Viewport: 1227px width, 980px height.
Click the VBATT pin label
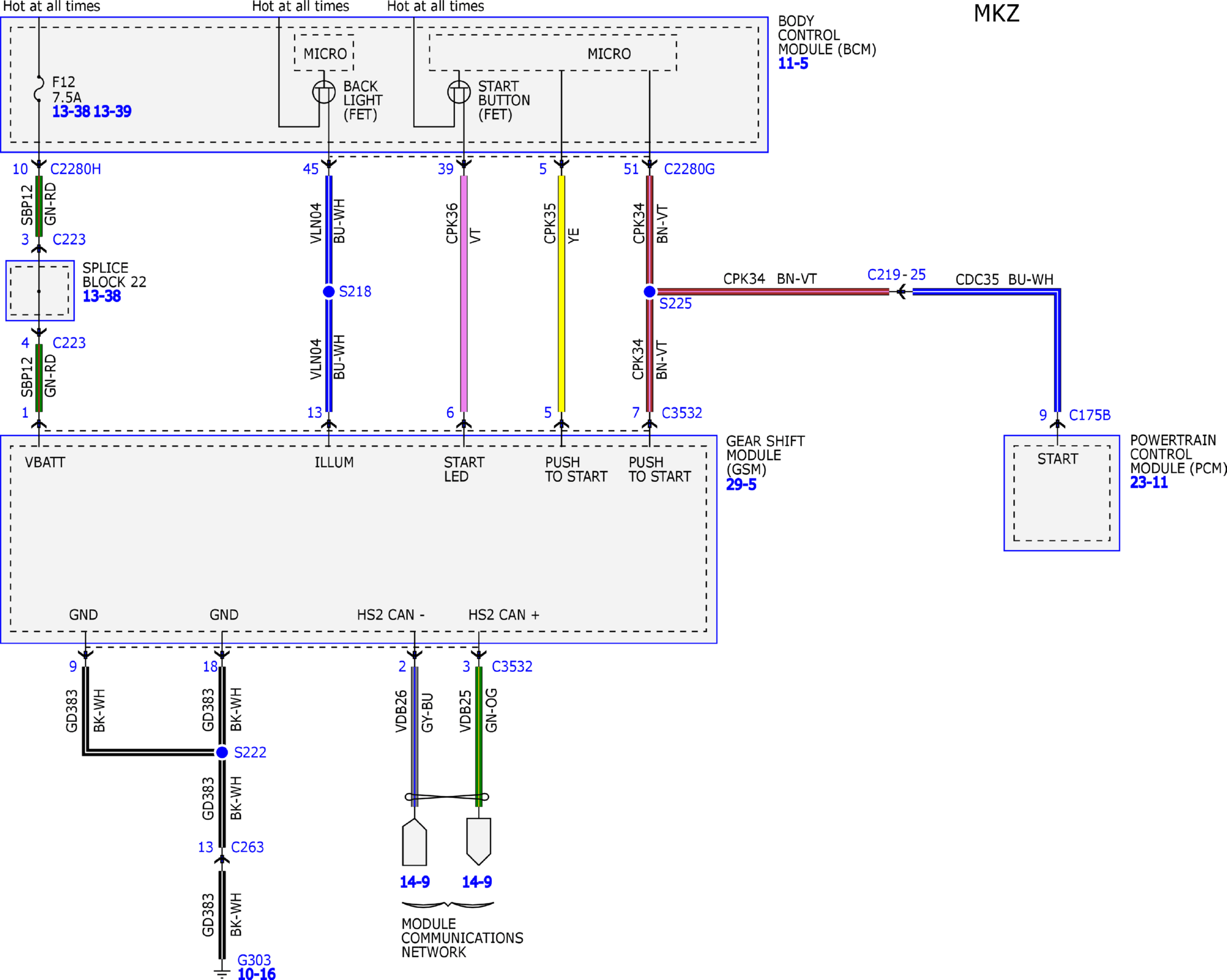click(x=45, y=462)
